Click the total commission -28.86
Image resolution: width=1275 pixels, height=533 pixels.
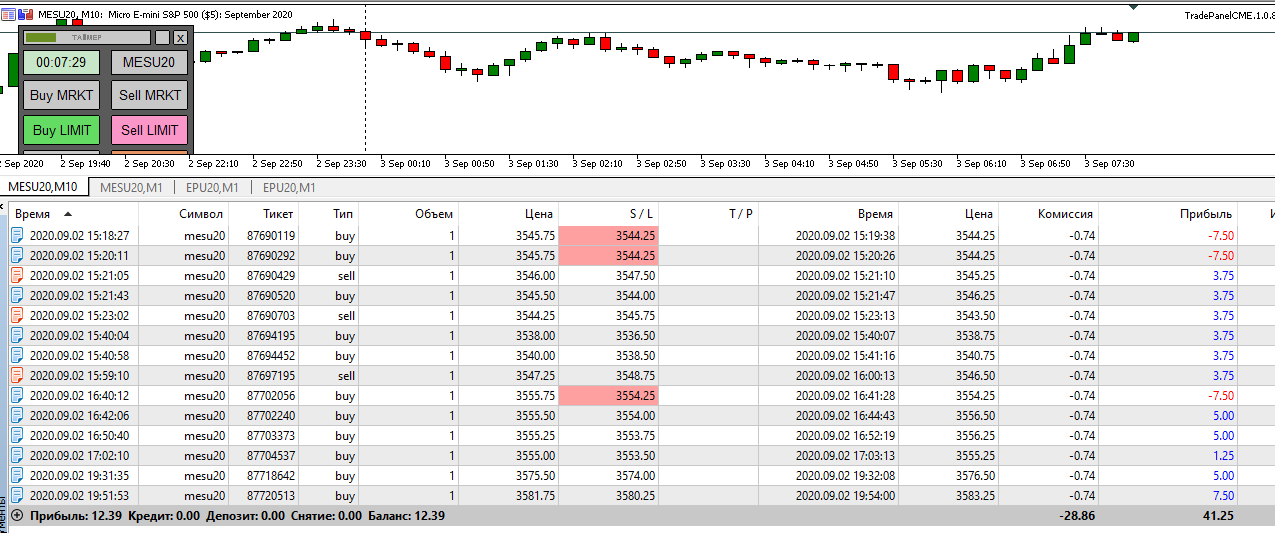tap(1076, 515)
